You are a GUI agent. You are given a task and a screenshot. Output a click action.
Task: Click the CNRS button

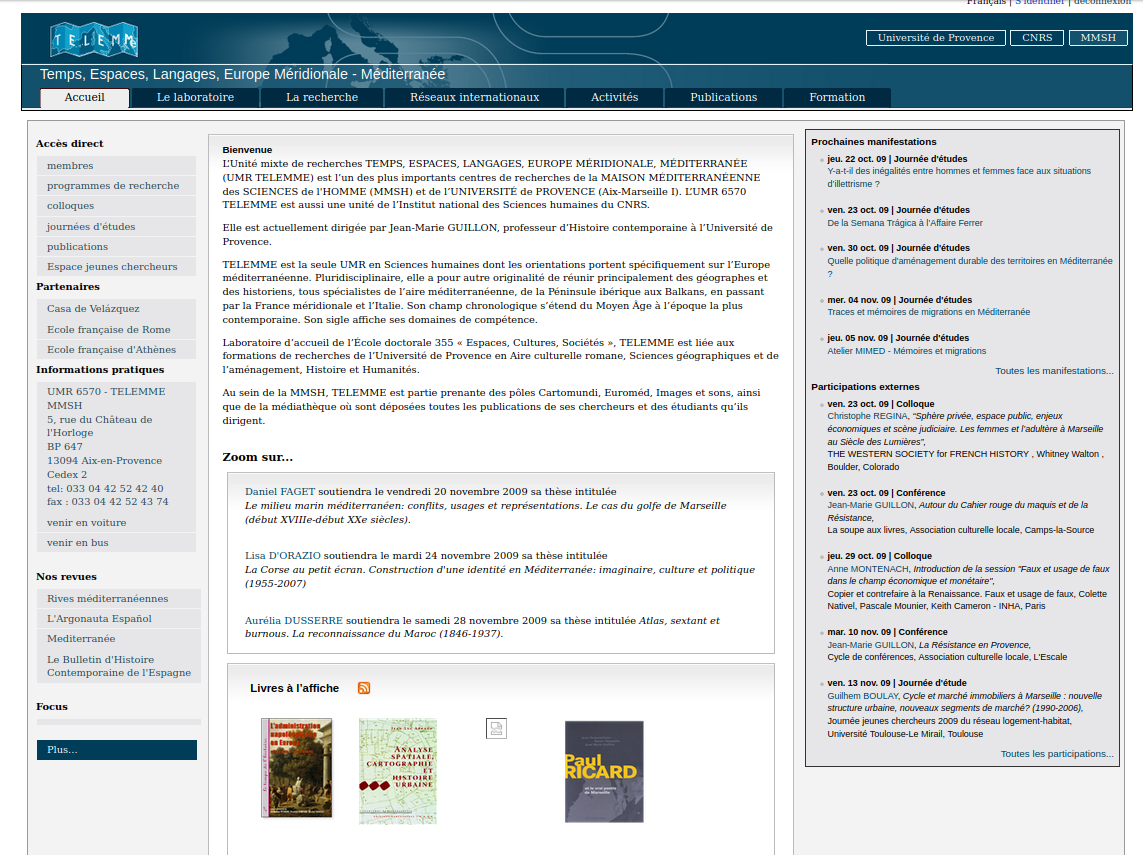(1037, 38)
